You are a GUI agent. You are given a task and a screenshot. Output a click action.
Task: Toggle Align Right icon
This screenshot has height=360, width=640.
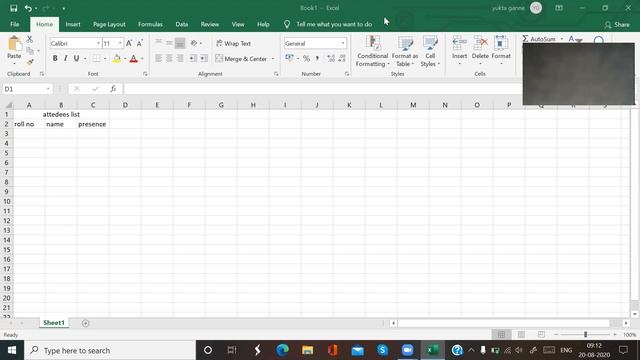click(x=180, y=58)
